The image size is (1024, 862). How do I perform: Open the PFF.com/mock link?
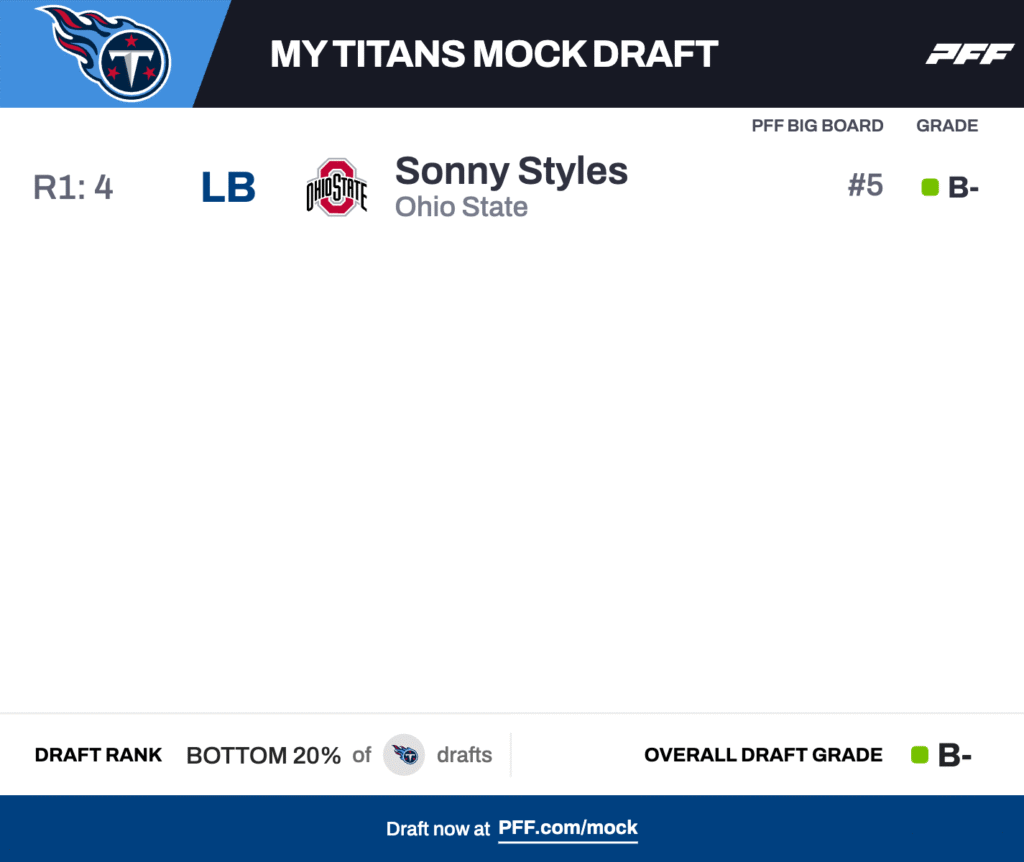pyautogui.click(x=568, y=828)
